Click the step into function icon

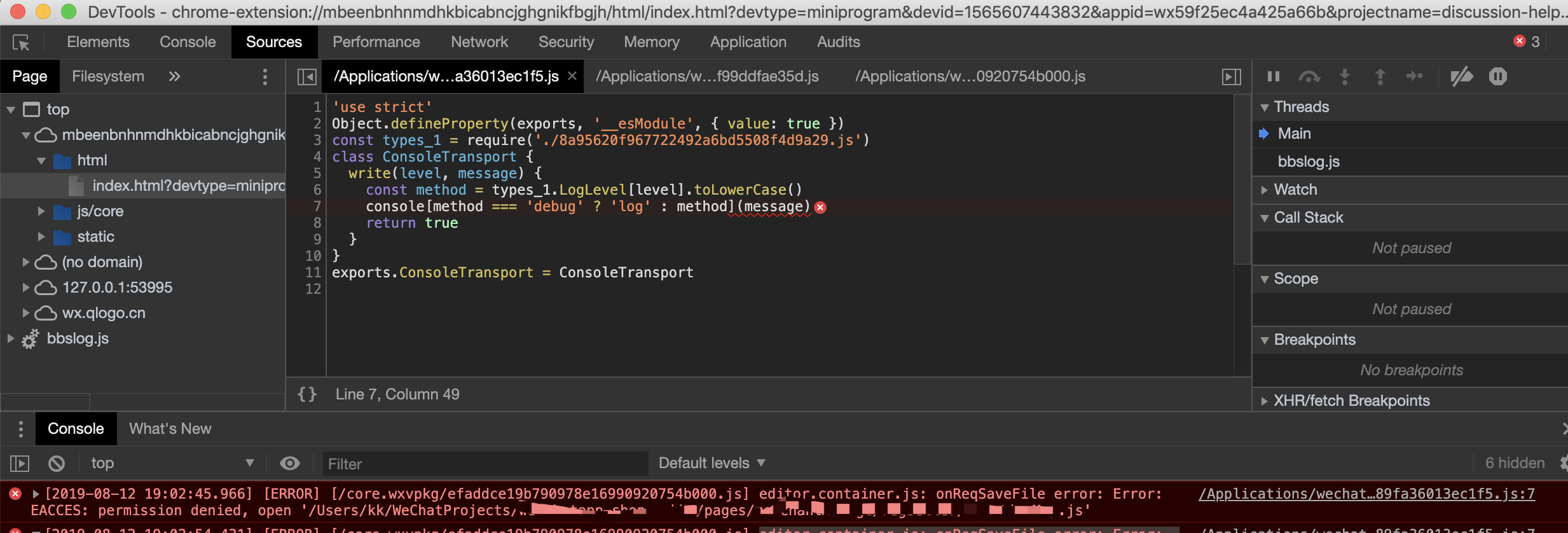point(1344,77)
